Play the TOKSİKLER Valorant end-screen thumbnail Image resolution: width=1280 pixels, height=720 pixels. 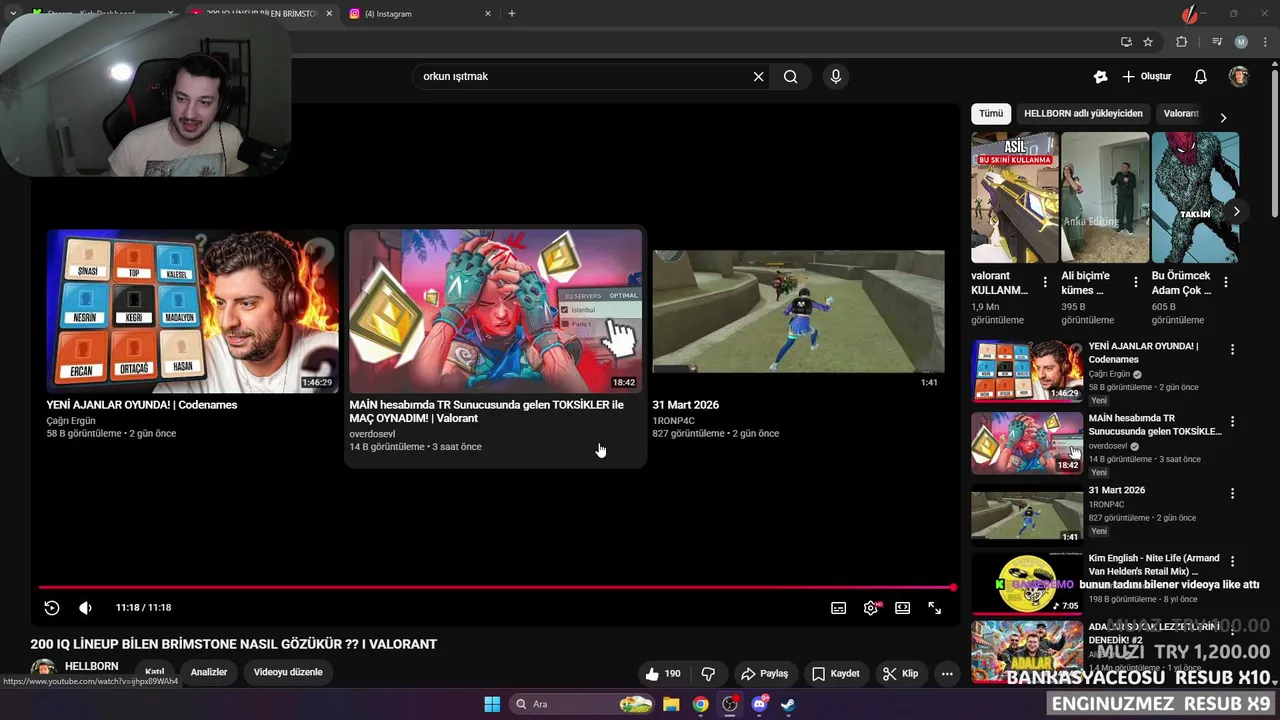[x=495, y=311]
